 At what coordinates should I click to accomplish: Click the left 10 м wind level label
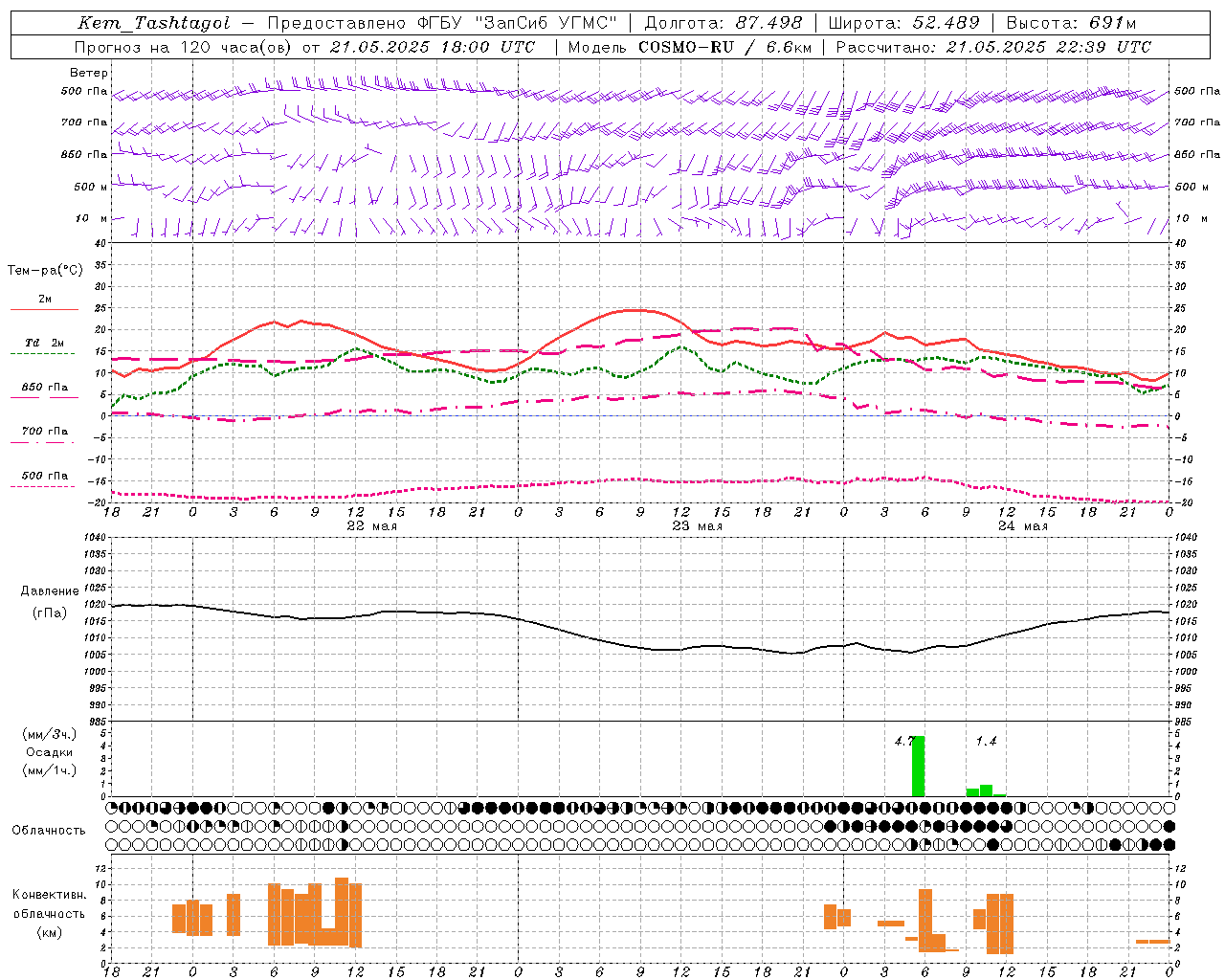(x=92, y=218)
